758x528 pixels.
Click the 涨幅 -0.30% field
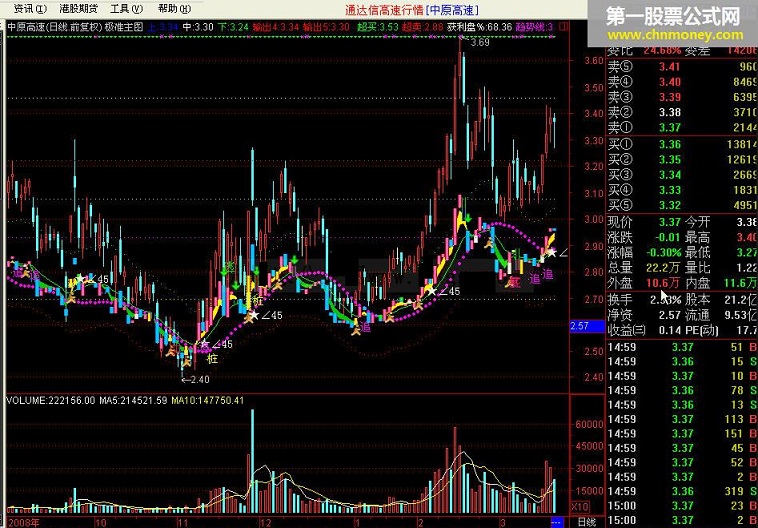(x=644, y=252)
